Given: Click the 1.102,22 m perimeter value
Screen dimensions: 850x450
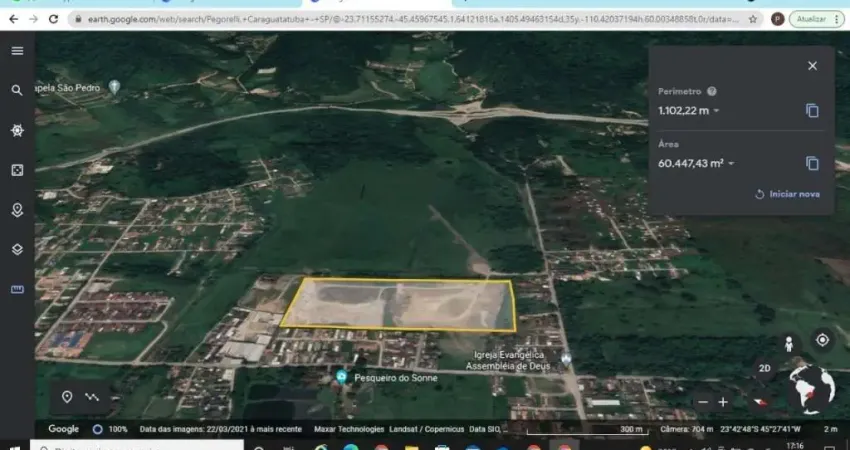Looking at the screenshot, I should click(684, 111).
